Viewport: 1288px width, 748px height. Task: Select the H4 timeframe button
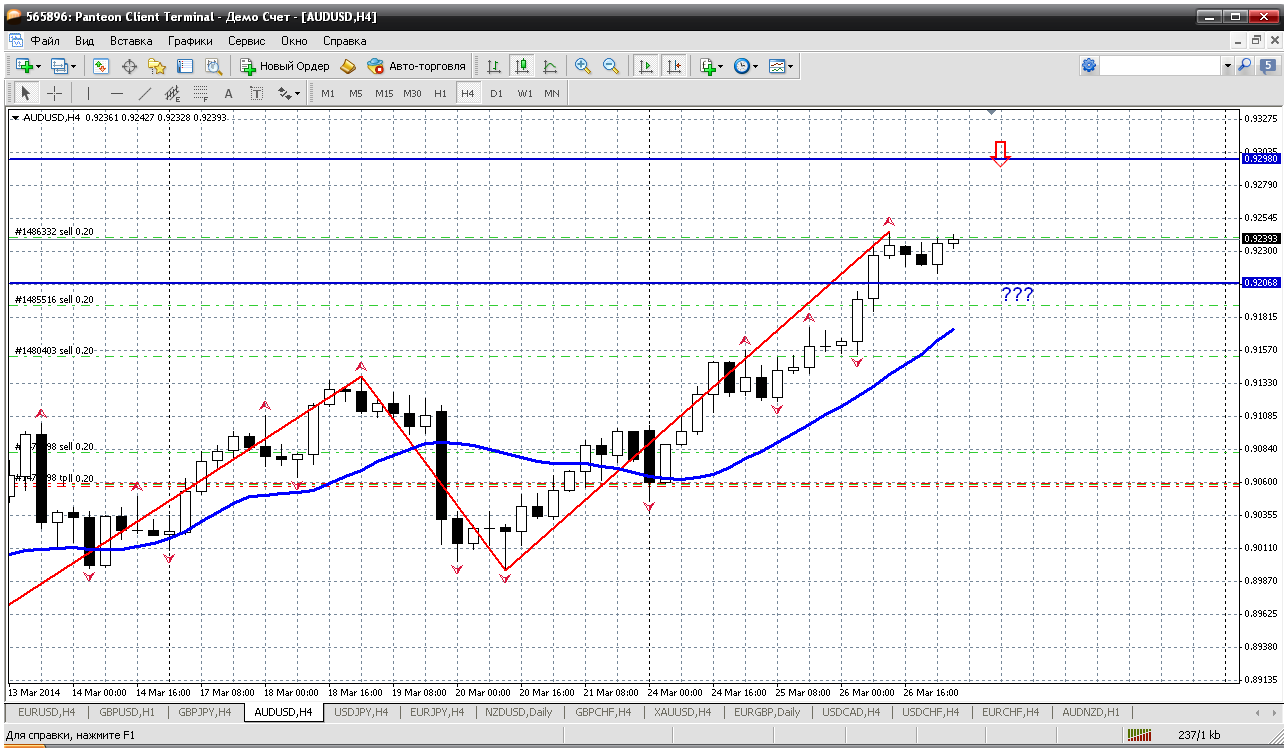(468, 93)
